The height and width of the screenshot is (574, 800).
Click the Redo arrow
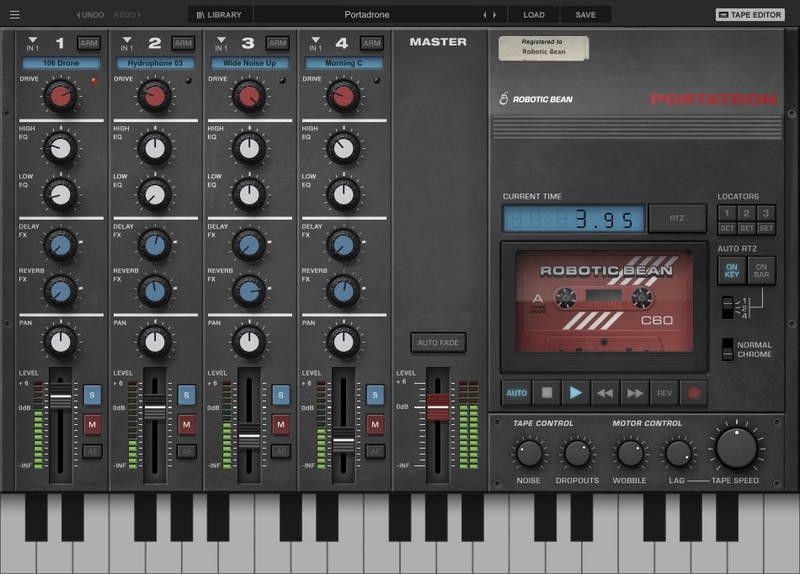click(x=127, y=15)
